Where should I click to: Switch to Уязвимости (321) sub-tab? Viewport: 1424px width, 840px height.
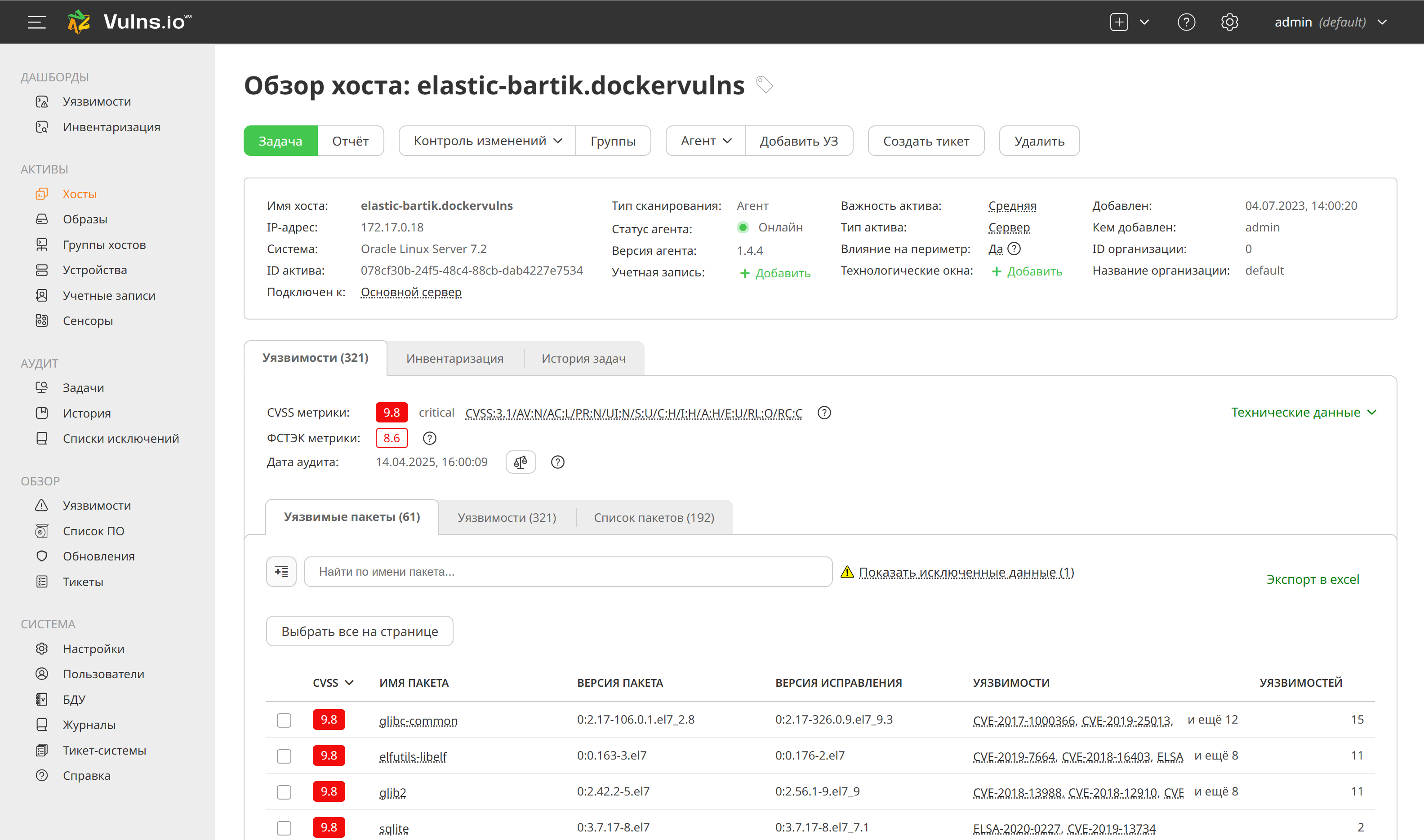tap(507, 517)
